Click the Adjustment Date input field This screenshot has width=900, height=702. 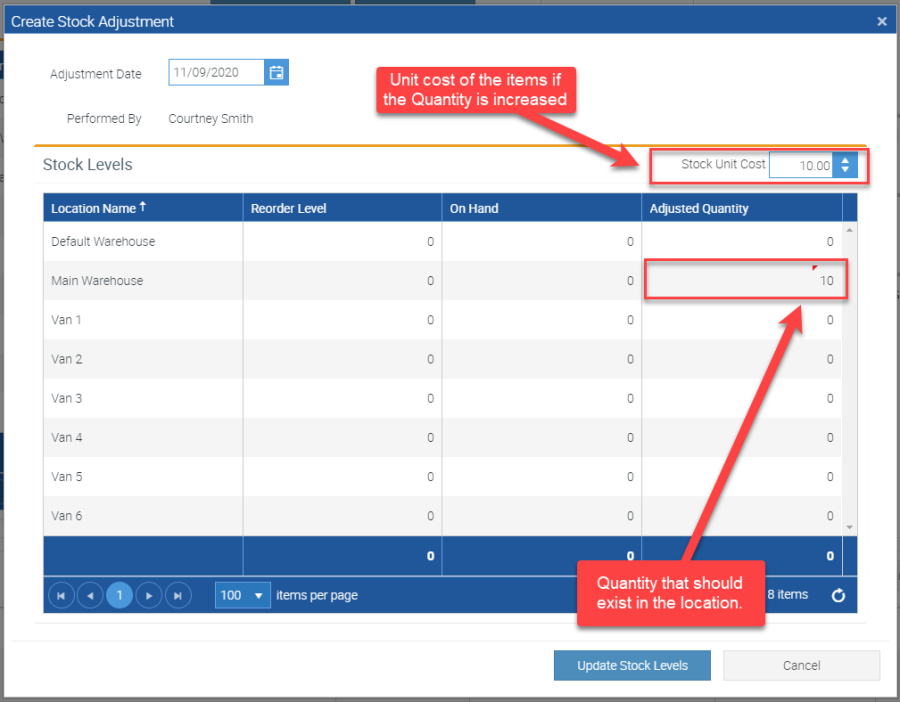(x=216, y=72)
